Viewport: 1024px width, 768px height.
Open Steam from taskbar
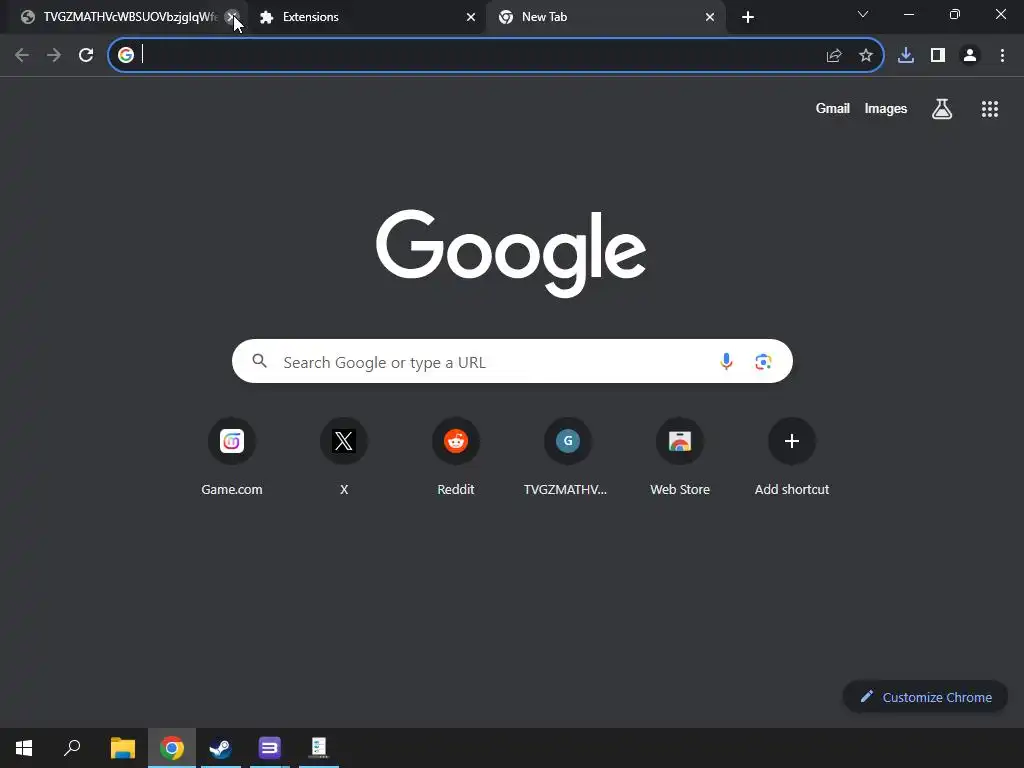[x=221, y=748]
